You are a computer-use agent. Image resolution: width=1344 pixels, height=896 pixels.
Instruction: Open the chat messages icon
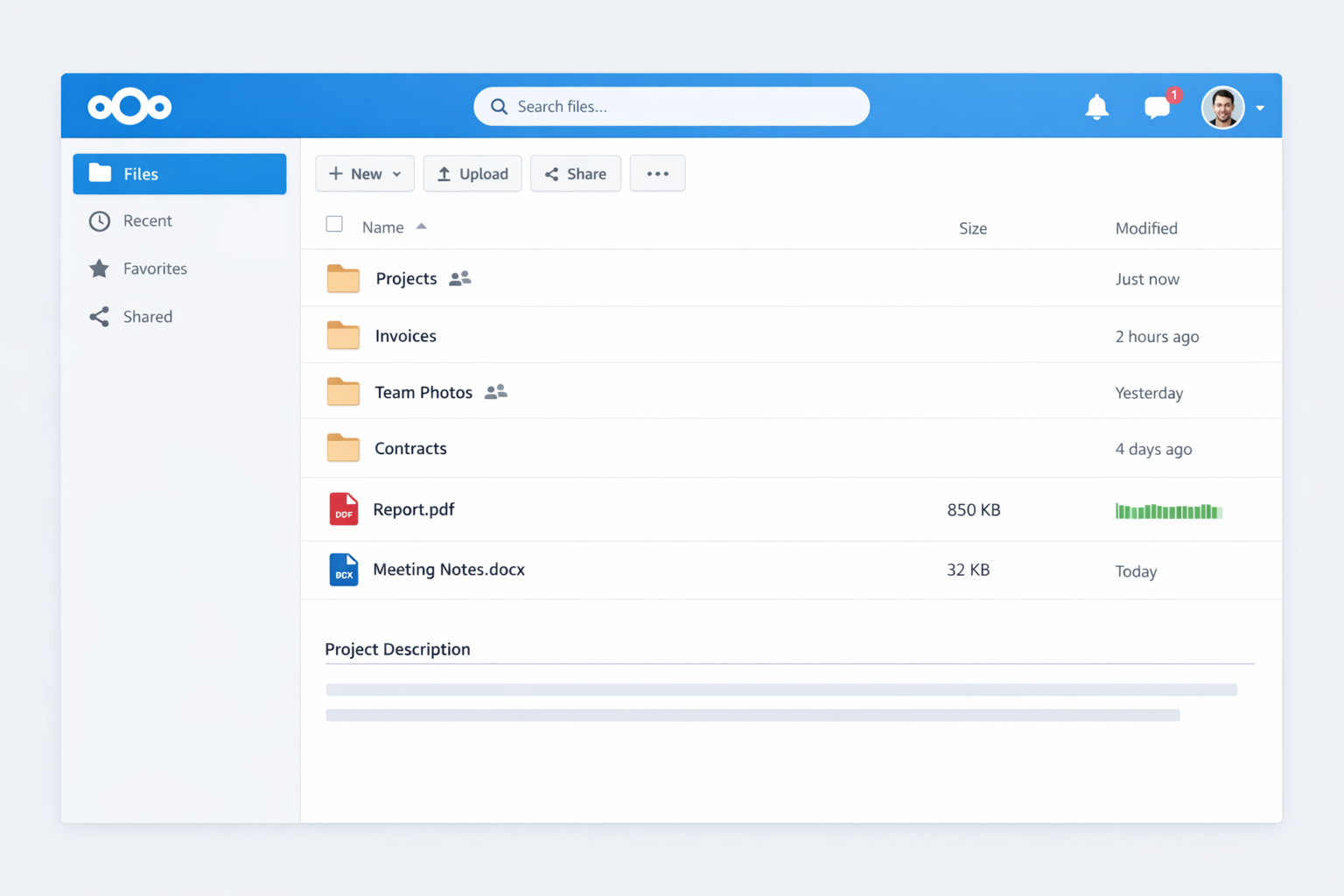click(1157, 108)
